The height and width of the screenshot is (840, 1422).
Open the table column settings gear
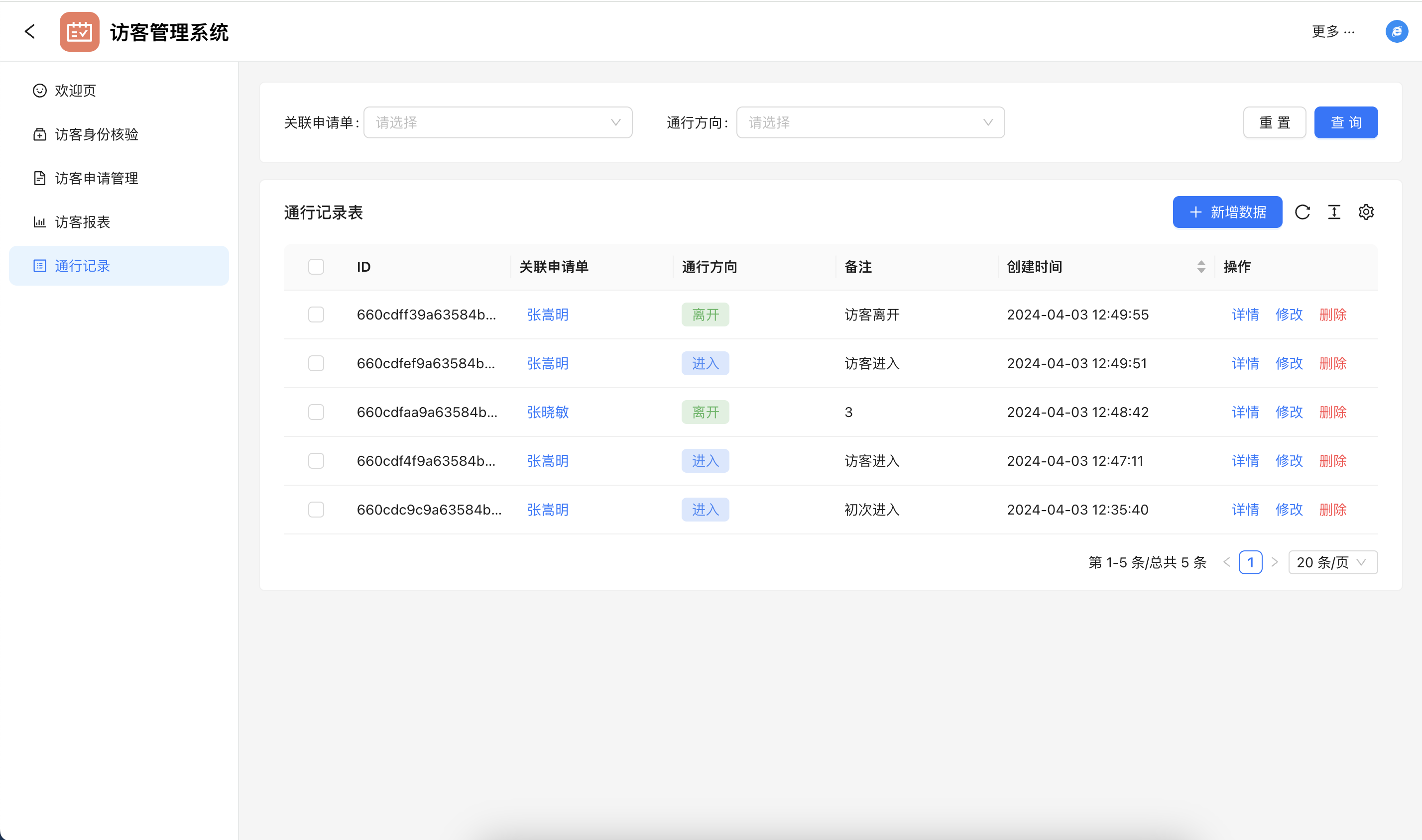tap(1366, 212)
